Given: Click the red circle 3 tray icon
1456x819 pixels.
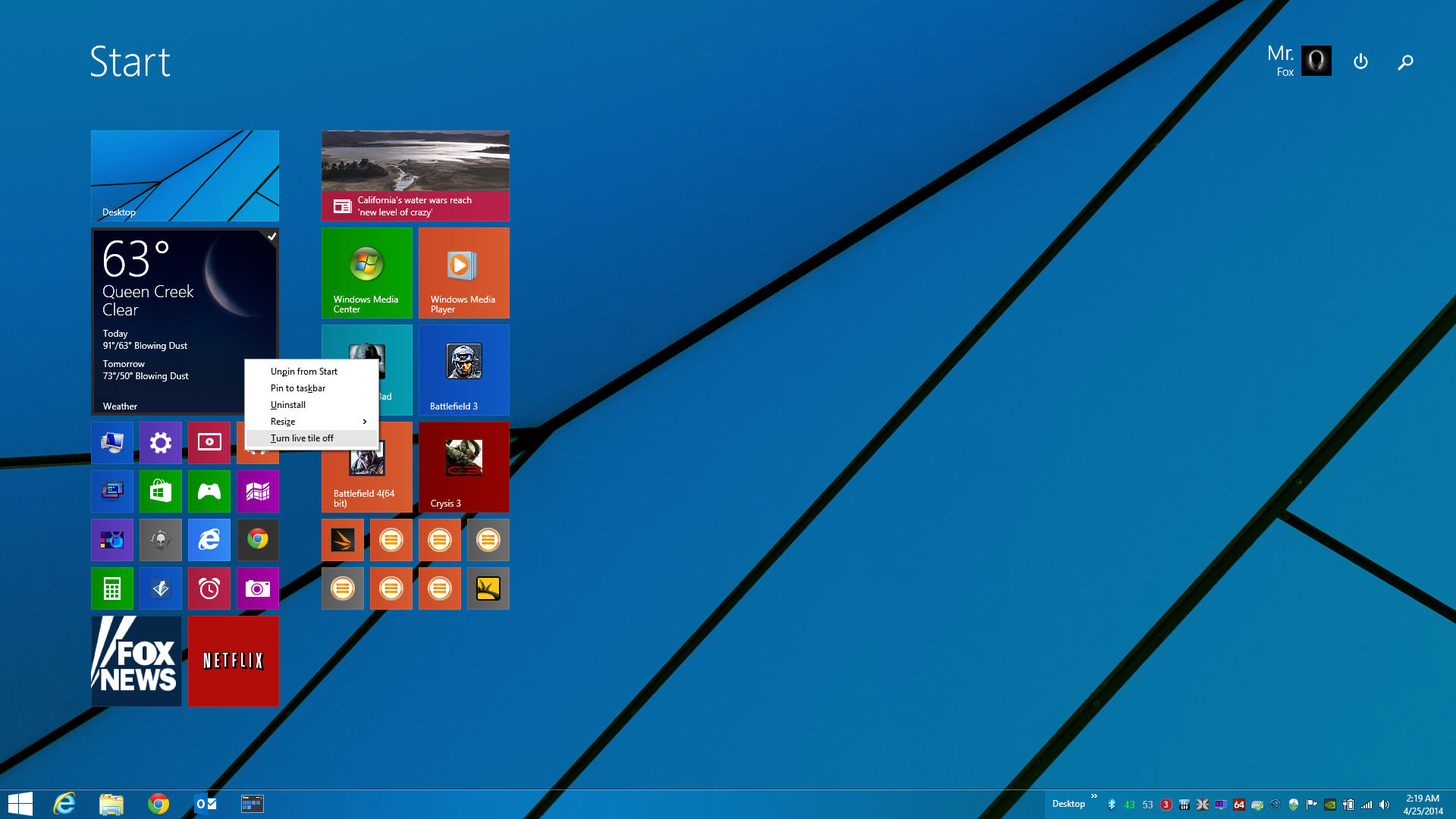Looking at the screenshot, I should [x=1166, y=805].
